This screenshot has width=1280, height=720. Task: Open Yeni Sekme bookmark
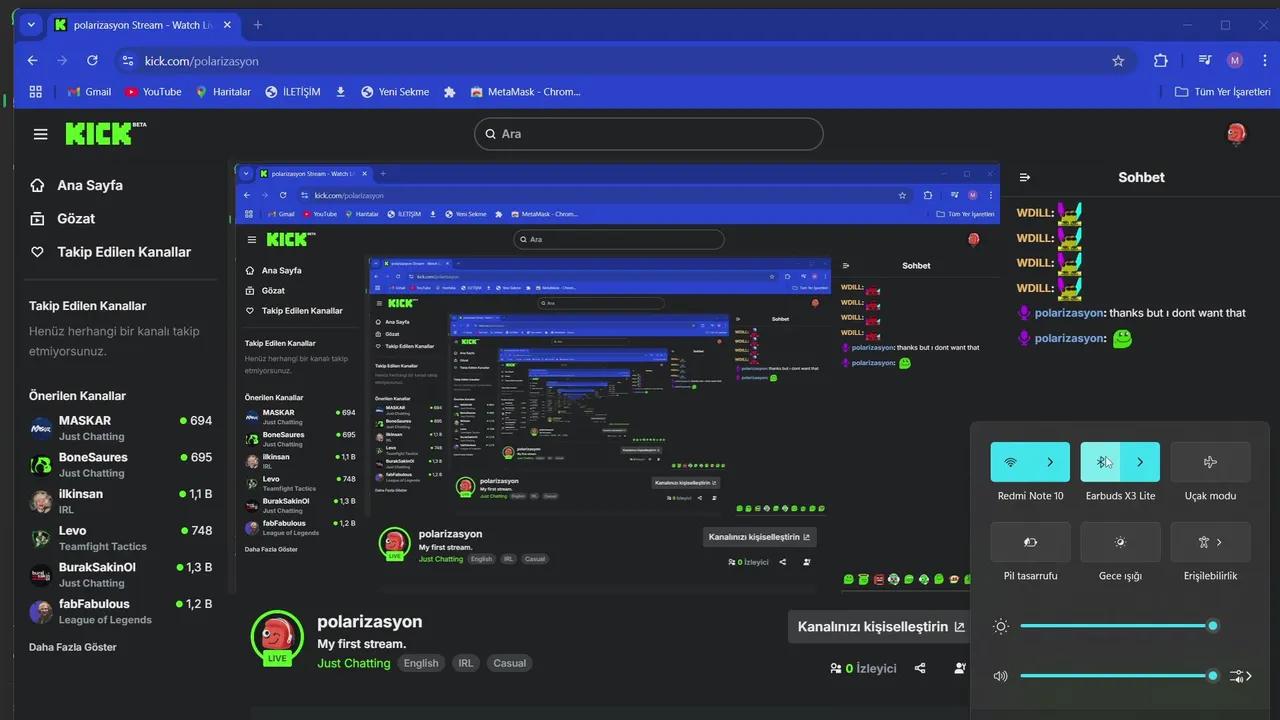pyautogui.click(x=395, y=92)
